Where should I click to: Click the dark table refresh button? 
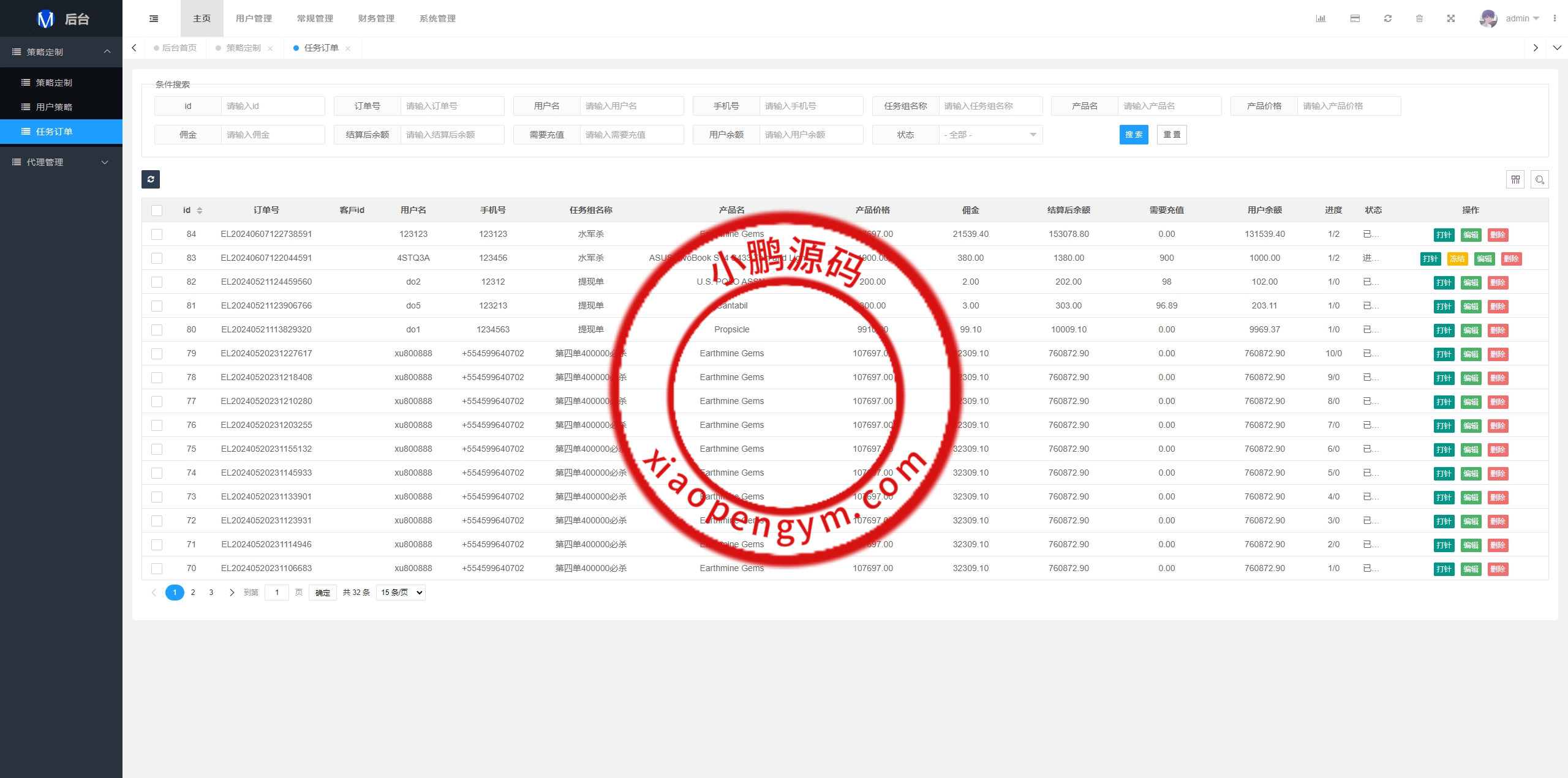[x=151, y=179]
